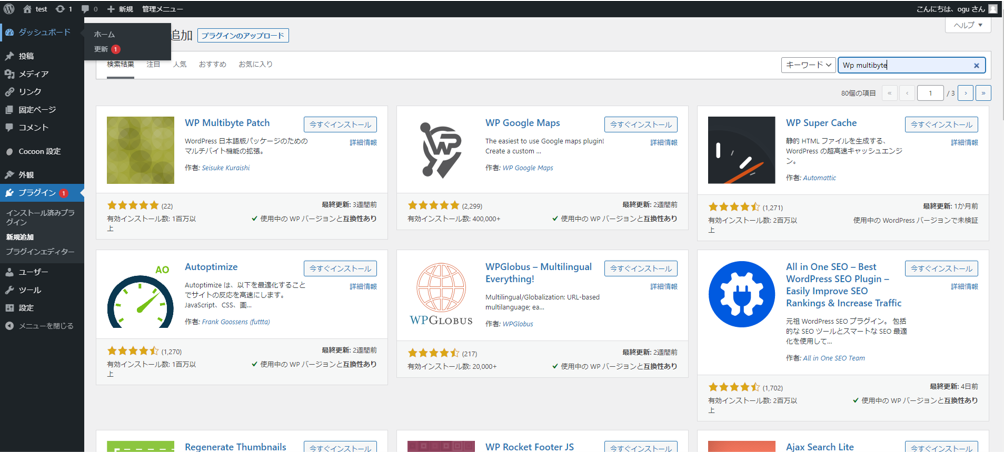
Task: Open the Regenerate Thumbnails title link
Action: (235, 447)
